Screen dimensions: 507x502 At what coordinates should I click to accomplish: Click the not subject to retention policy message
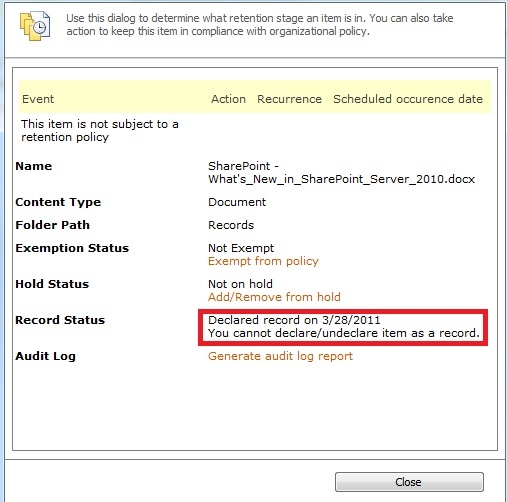point(100,131)
